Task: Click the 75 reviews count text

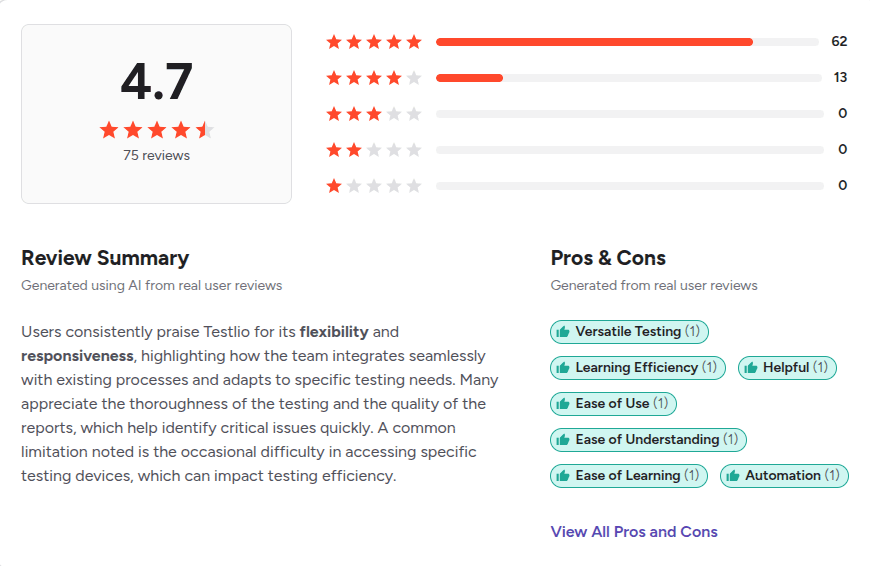Action: pyautogui.click(x=156, y=156)
